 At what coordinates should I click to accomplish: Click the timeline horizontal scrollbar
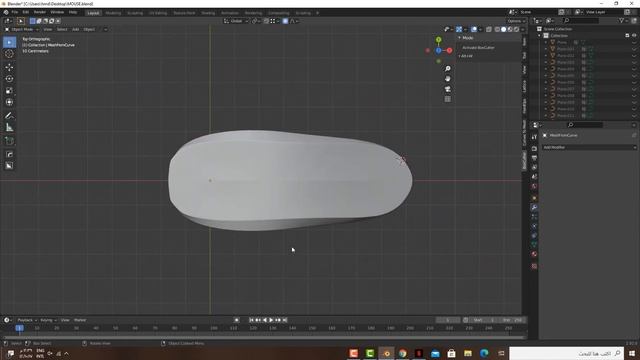point(263,338)
